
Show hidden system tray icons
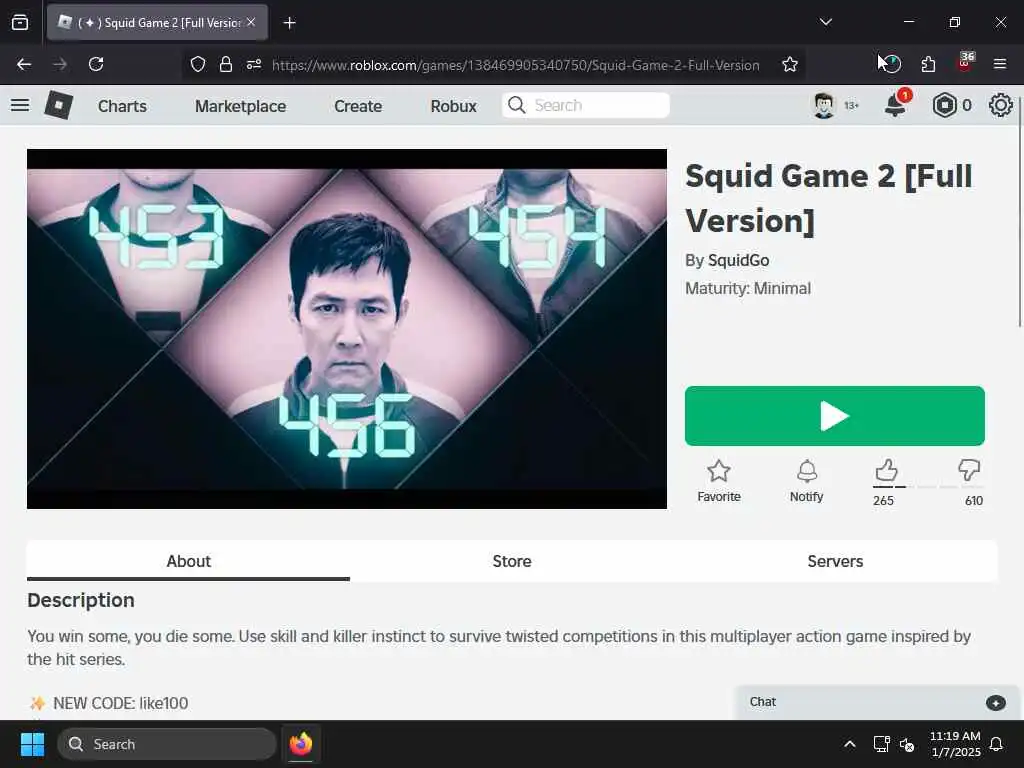[850, 744]
